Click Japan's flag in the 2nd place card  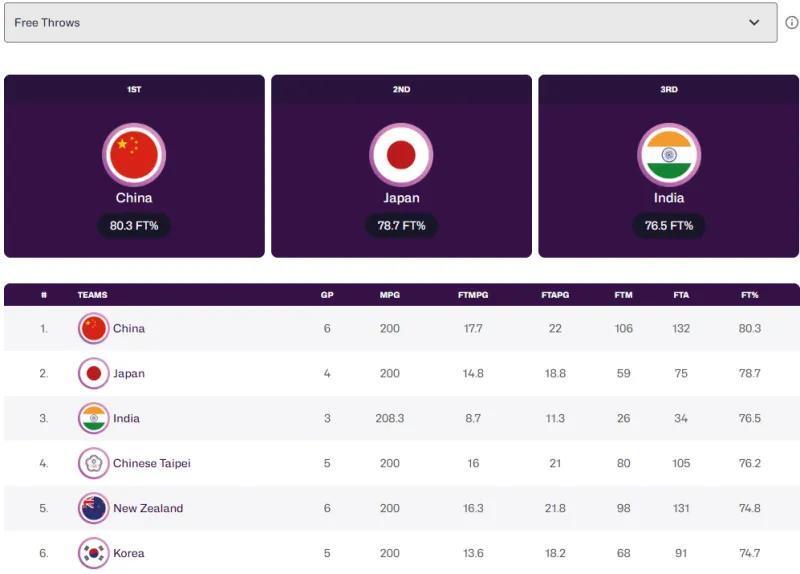pos(401,154)
